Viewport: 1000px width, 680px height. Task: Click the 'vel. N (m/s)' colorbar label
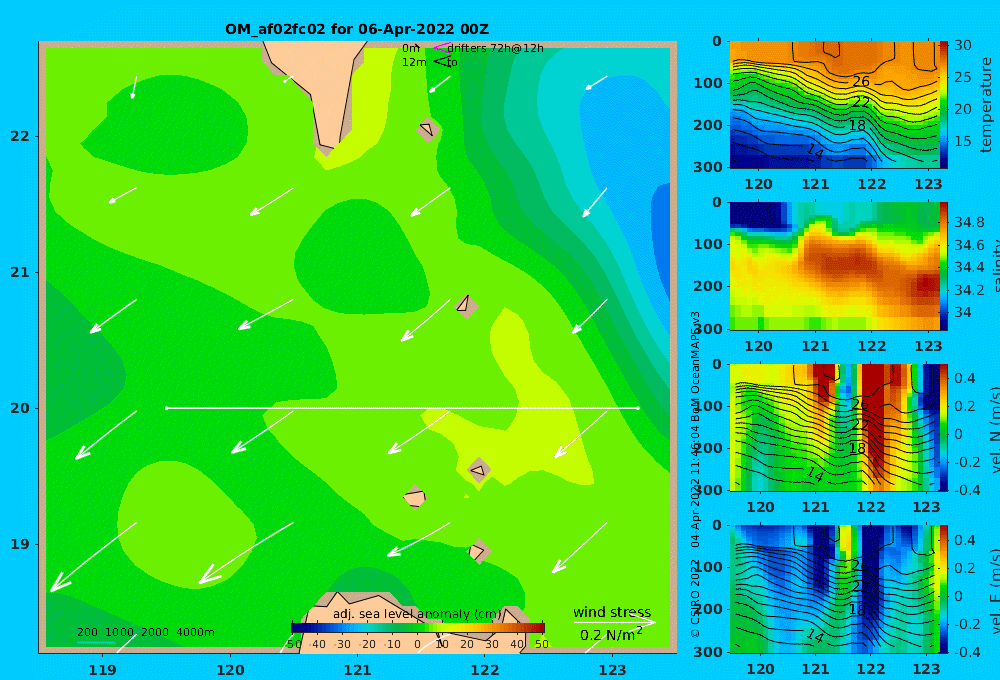pos(995,429)
